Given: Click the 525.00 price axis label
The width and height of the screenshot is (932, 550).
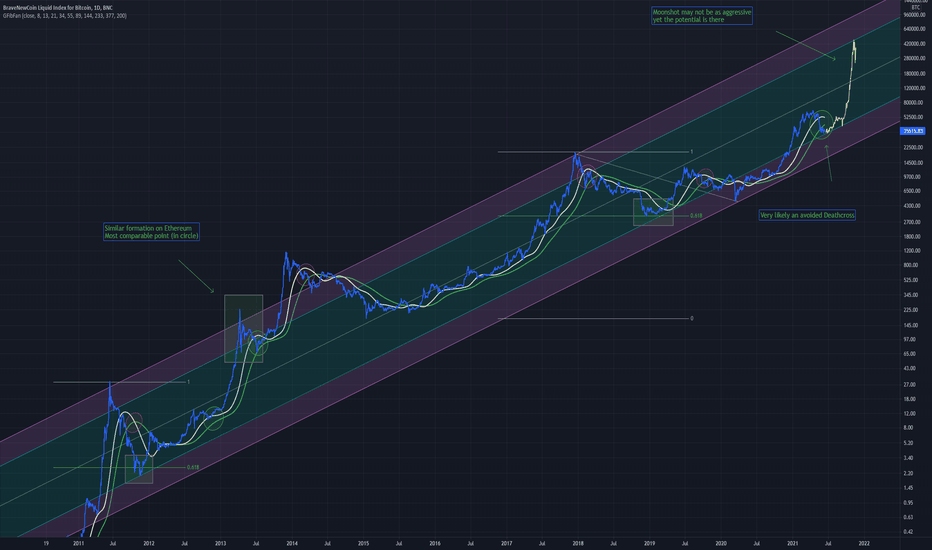Looking at the screenshot, I should [911, 280].
